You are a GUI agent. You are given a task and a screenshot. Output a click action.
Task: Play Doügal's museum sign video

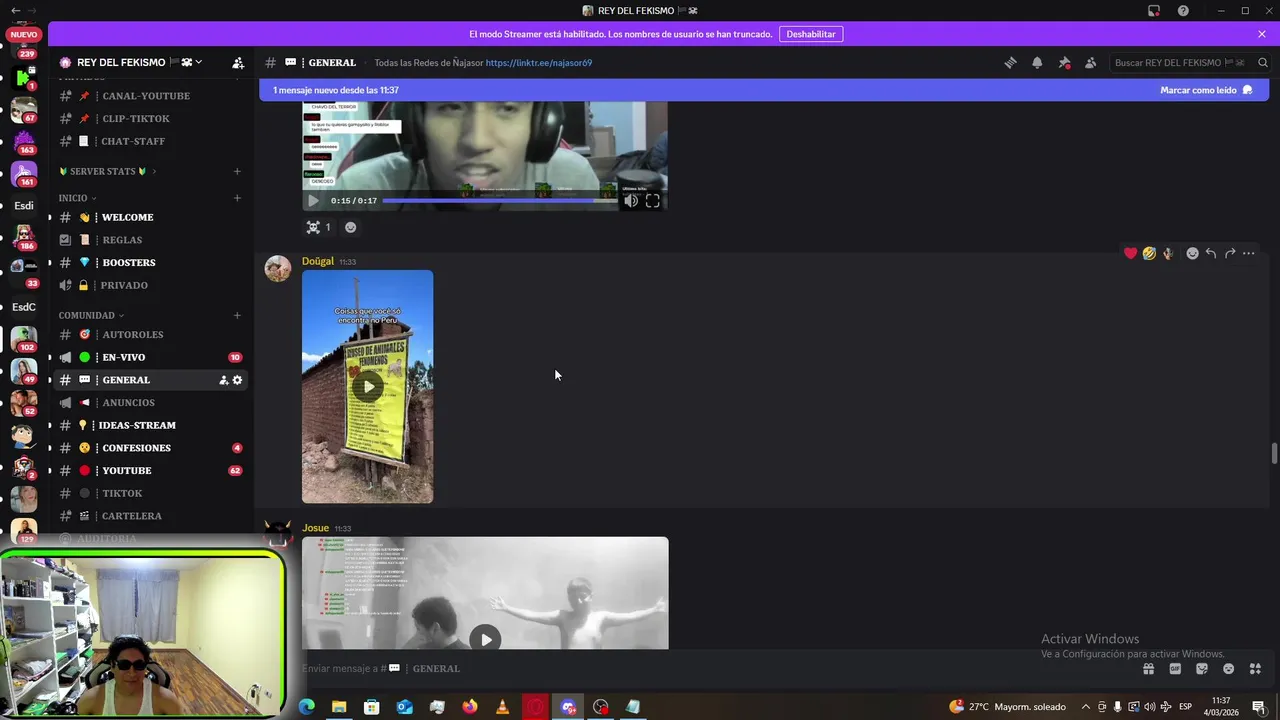tap(368, 386)
